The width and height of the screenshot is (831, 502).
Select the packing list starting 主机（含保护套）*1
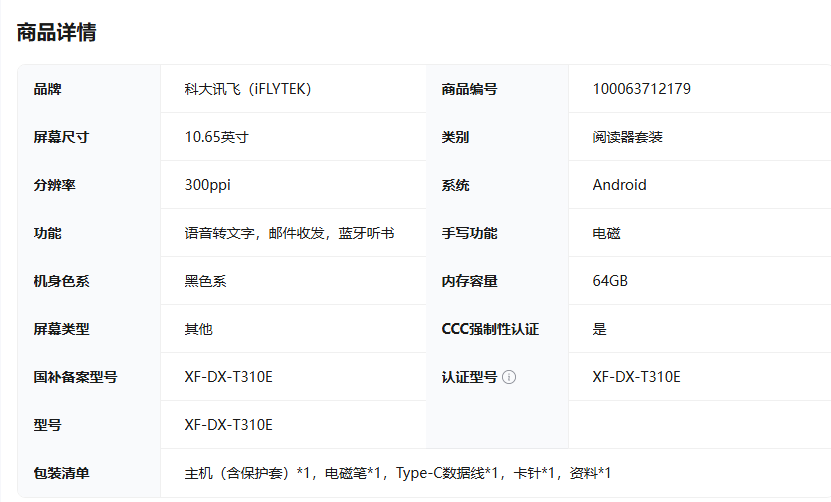click(x=397, y=473)
